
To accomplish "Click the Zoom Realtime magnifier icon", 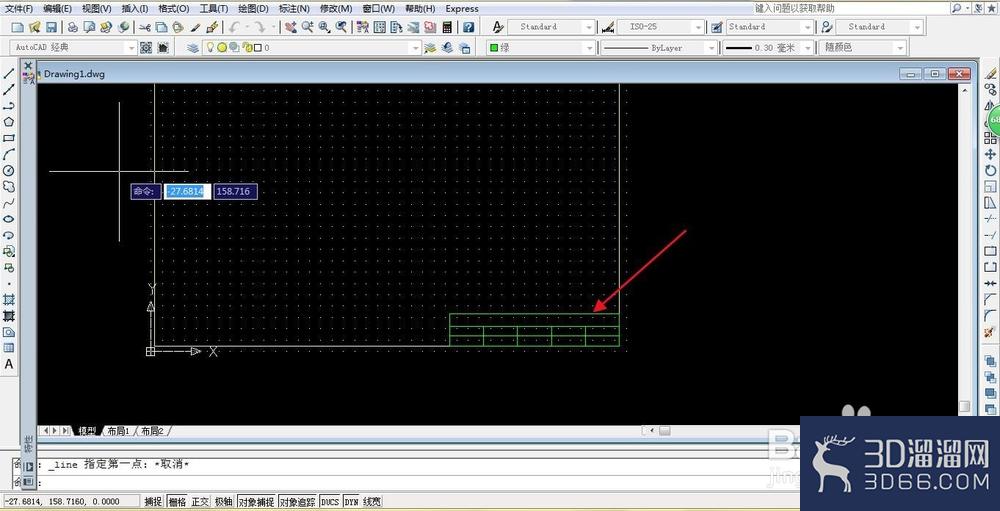I will [307, 27].
